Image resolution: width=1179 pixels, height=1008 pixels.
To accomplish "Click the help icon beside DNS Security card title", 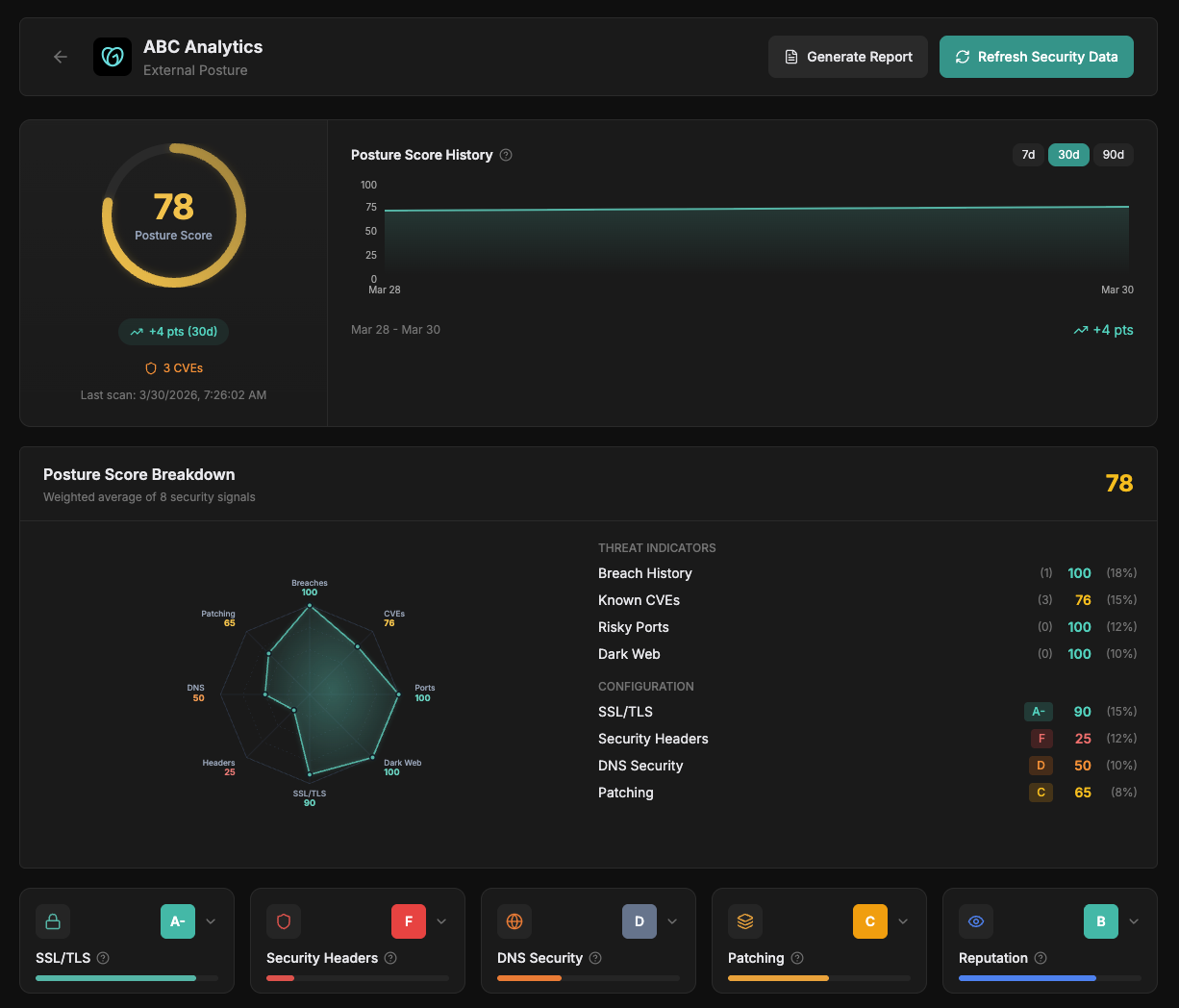I will tap(595, 958).
